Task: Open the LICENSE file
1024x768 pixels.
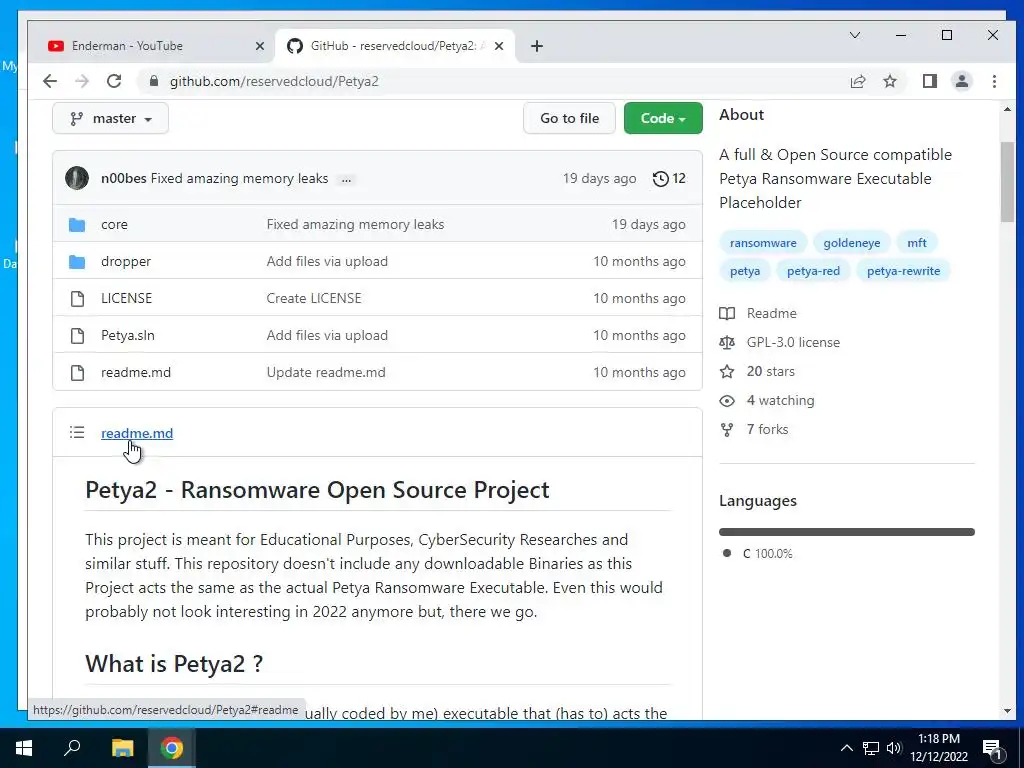Action: pyautogui.click(x=126, y=298)
